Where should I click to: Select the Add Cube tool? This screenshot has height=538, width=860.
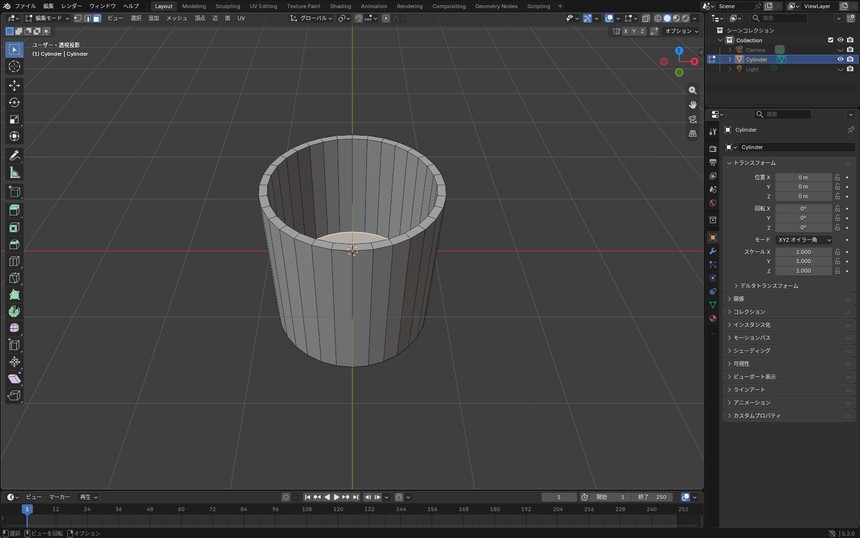(x=14, y=191)
